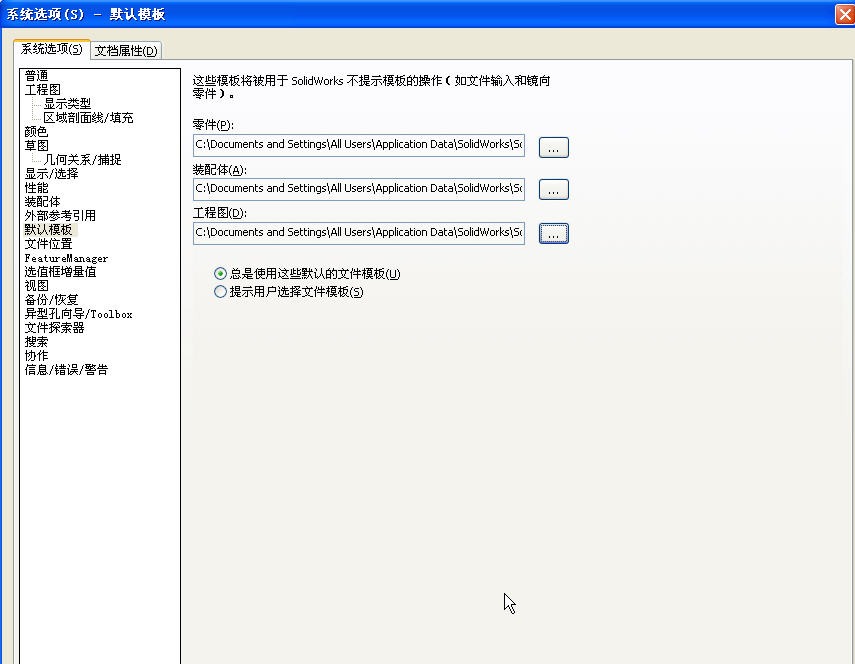Select 提示用户选择文件模板 radio option

click(221, 292)
